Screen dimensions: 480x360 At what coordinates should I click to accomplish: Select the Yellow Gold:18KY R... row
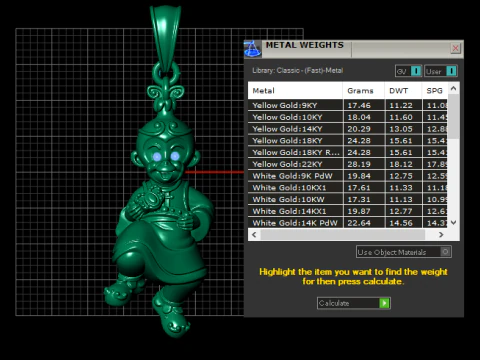tap(348, 152)
